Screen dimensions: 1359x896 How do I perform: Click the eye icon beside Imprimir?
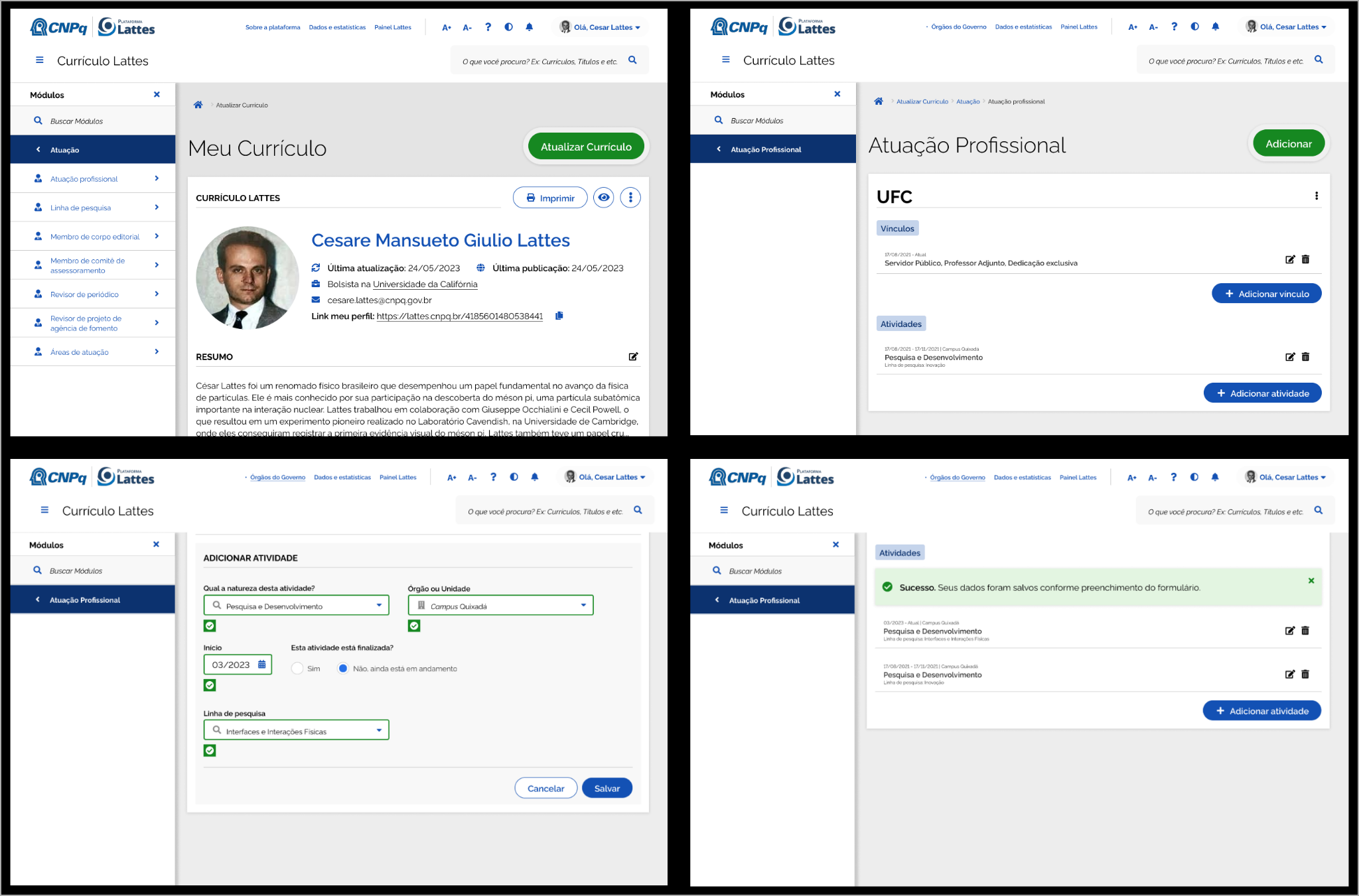[603, 198]
